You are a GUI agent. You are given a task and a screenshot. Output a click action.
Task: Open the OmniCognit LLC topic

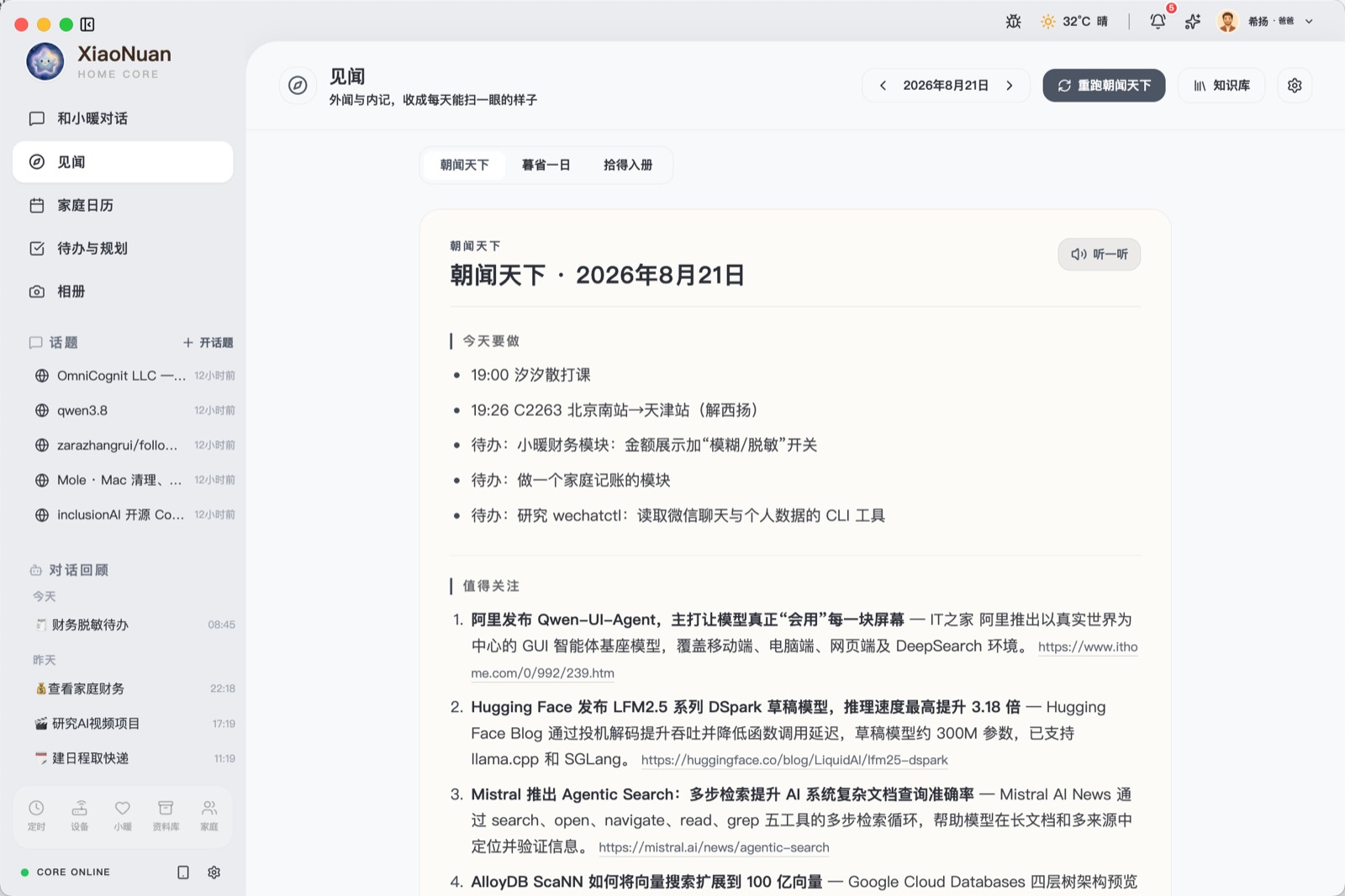point(134,376)
